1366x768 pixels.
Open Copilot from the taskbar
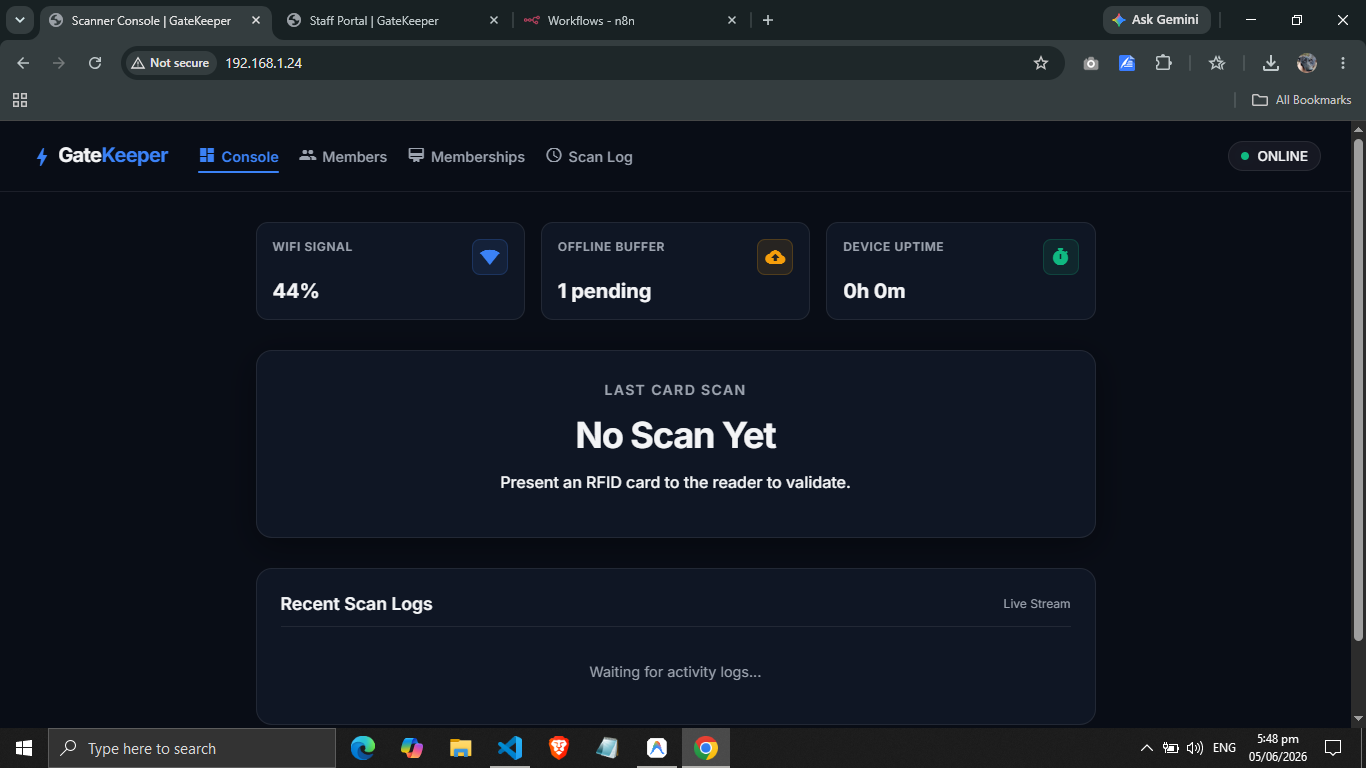(412, 748)
